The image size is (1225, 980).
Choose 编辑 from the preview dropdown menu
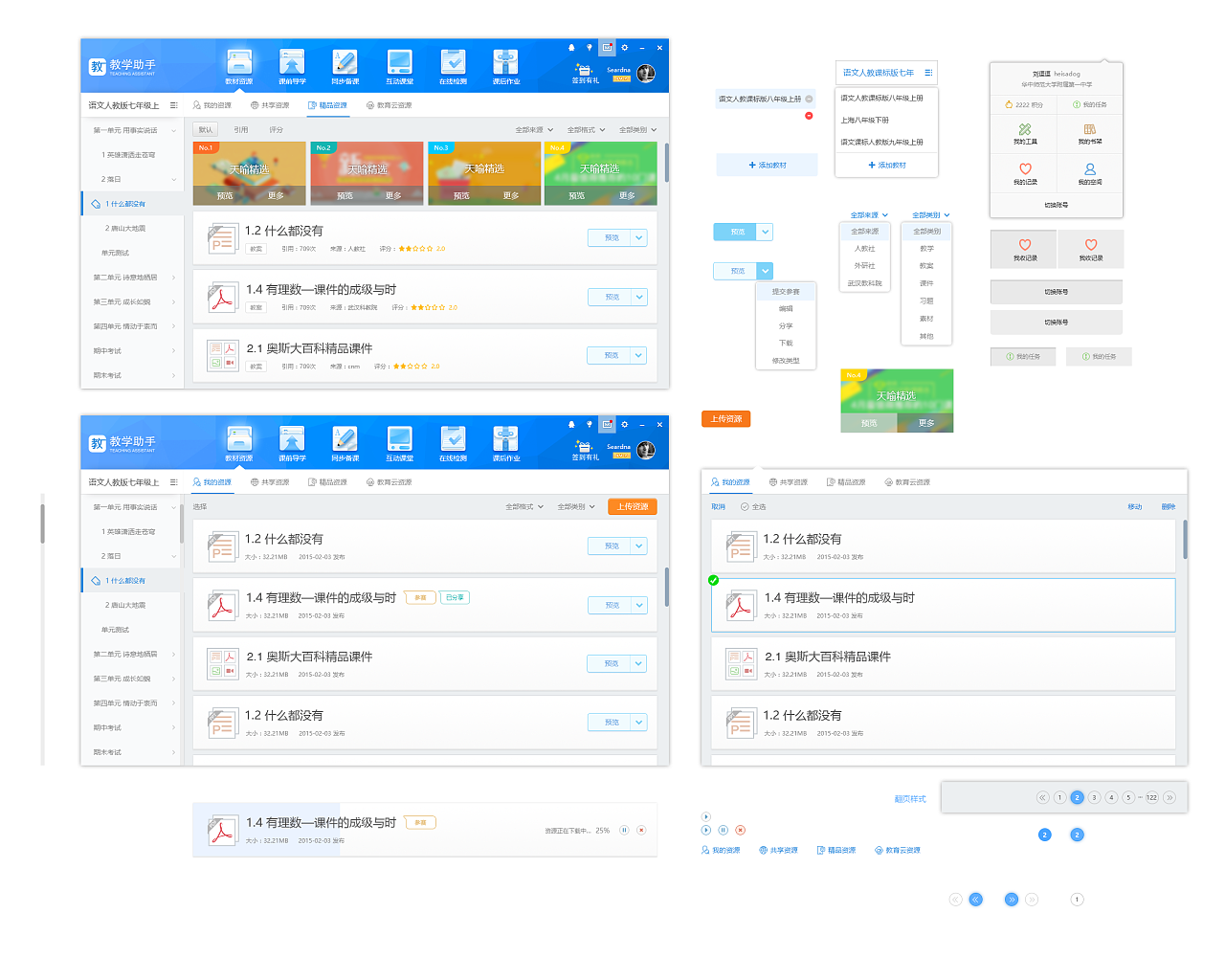(x=786, y=308)
